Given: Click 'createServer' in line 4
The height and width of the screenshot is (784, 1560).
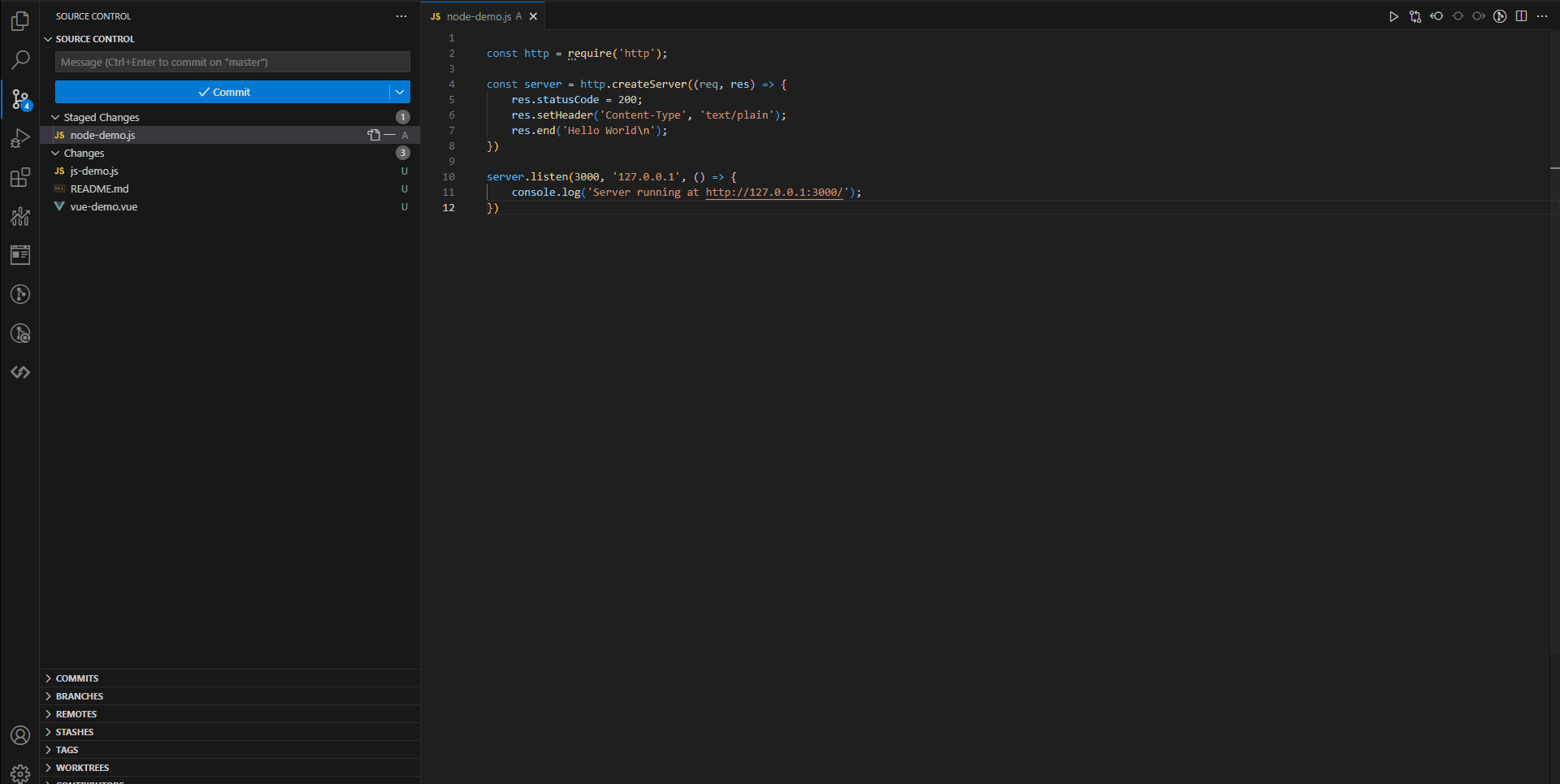Looking at the screenshot, I should (x=649, y=84).
